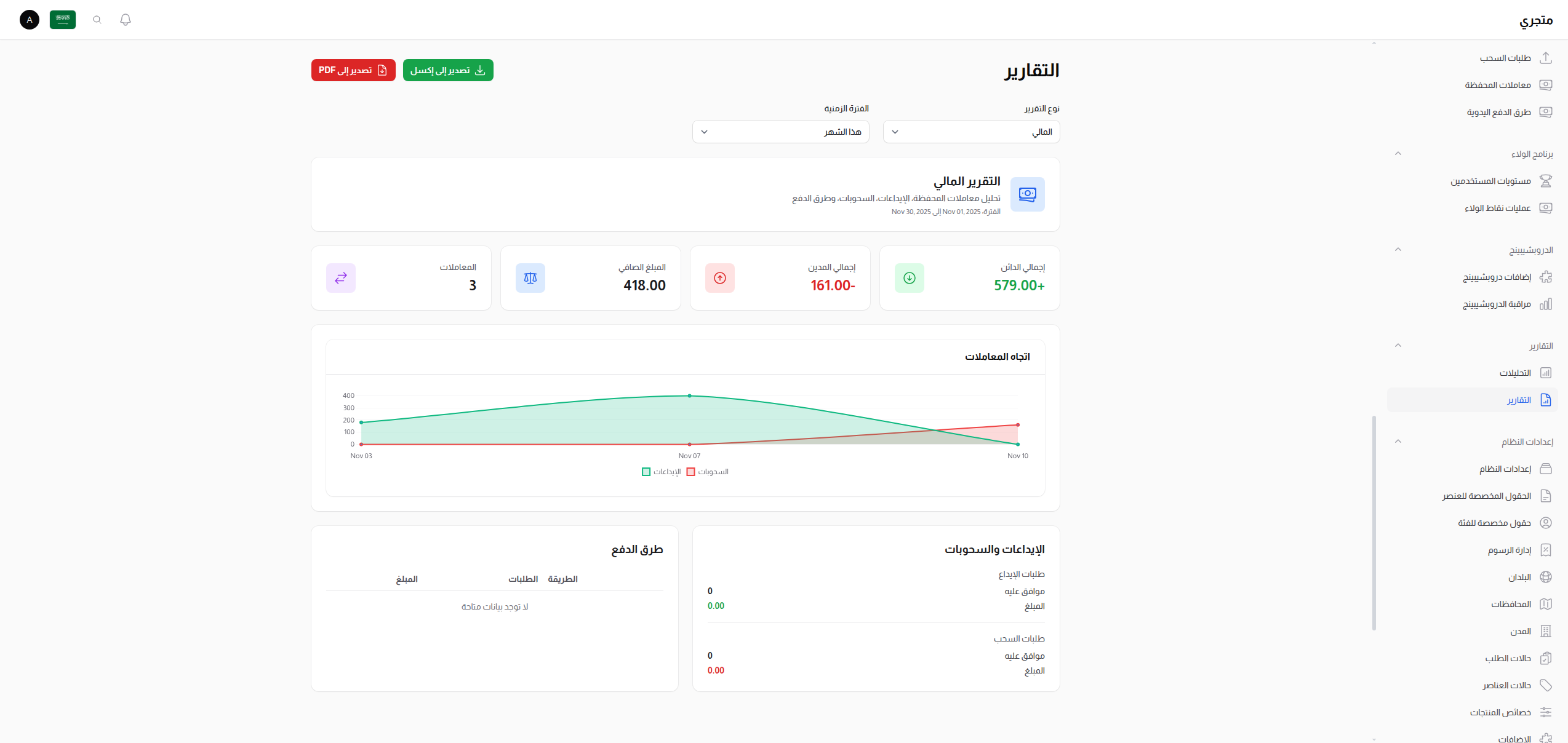The image size is (1568, 743).
Task: Collapse برنامج الولاء sidebar section
Action: point(1398,154)
